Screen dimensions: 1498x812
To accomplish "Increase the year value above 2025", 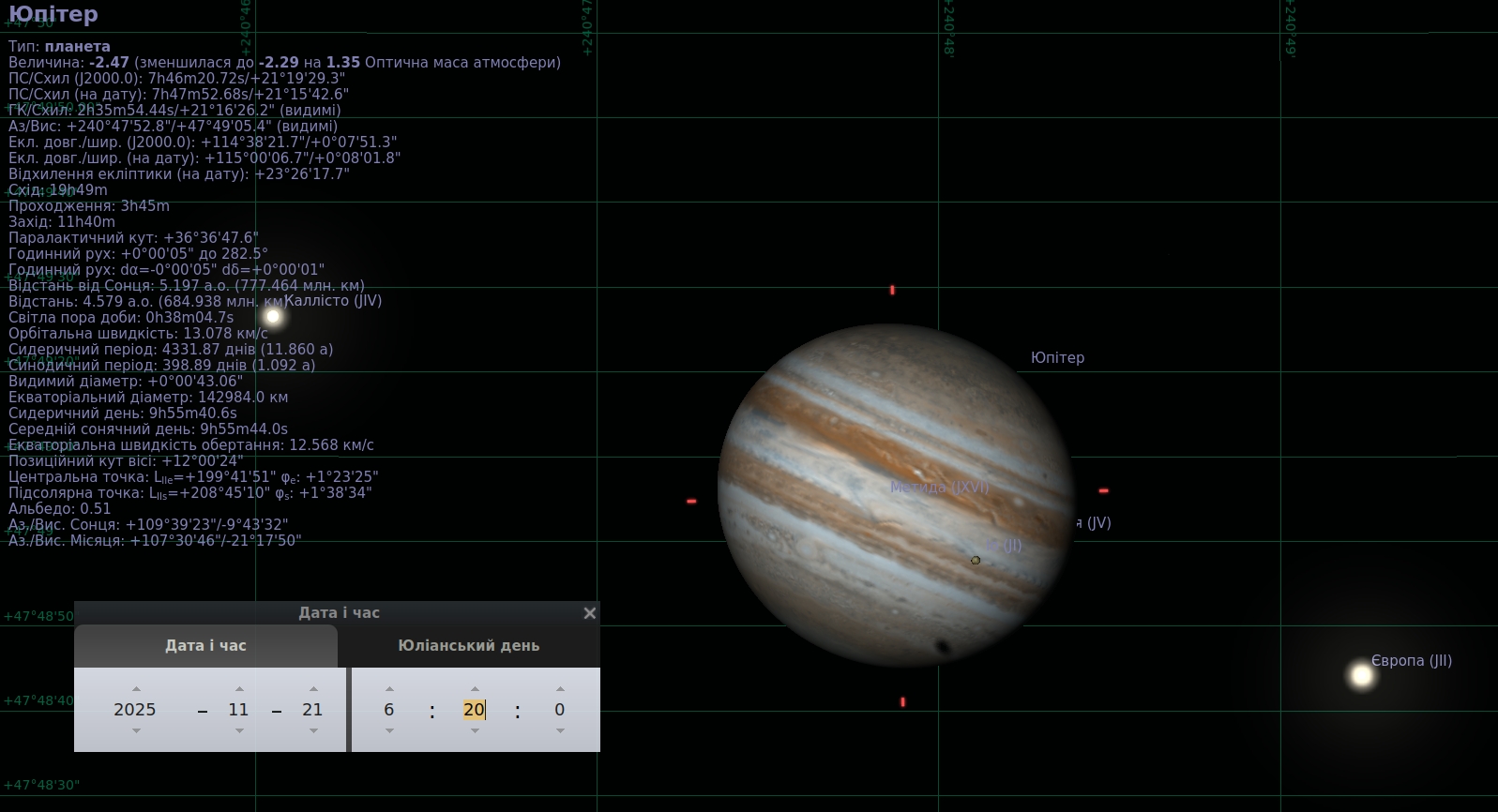I will 136,689.
